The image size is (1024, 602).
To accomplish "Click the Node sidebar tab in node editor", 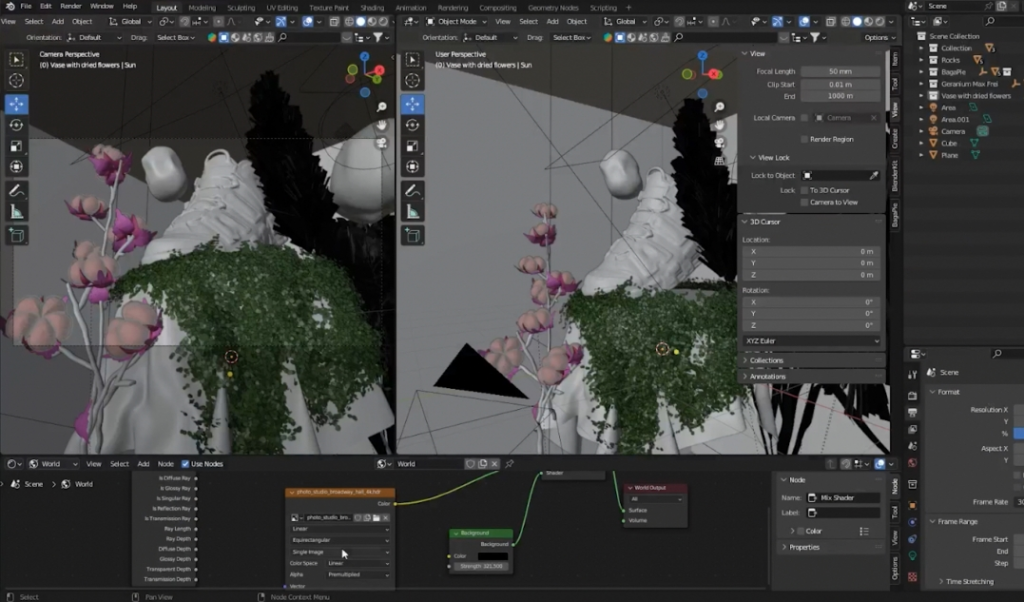I will point(895,485).
